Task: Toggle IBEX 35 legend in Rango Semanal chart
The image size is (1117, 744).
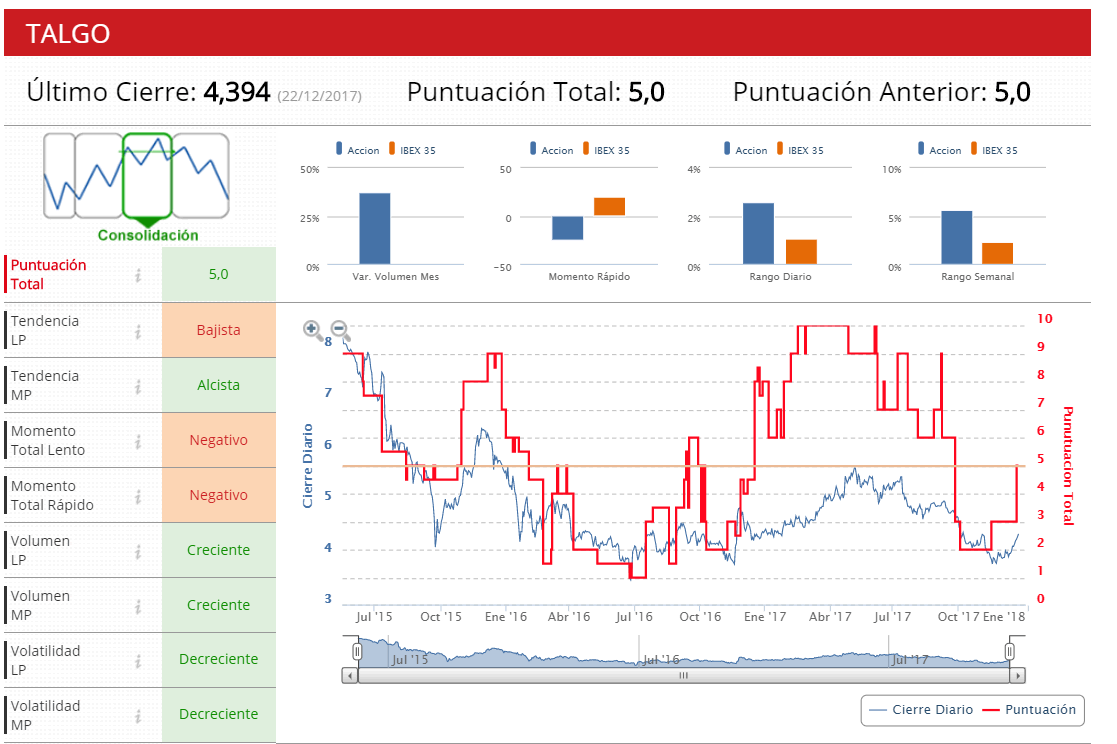Action: click(x=994, y=150)
